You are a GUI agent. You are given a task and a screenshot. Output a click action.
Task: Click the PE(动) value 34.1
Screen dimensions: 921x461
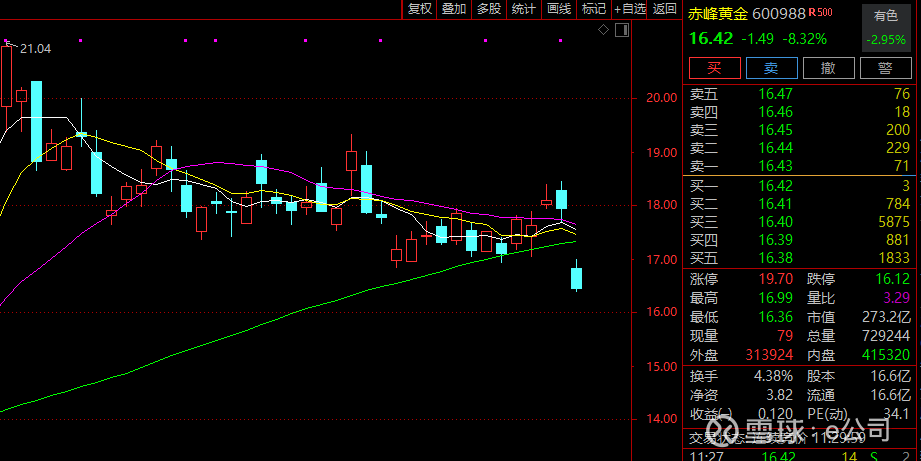pos(896,414)
